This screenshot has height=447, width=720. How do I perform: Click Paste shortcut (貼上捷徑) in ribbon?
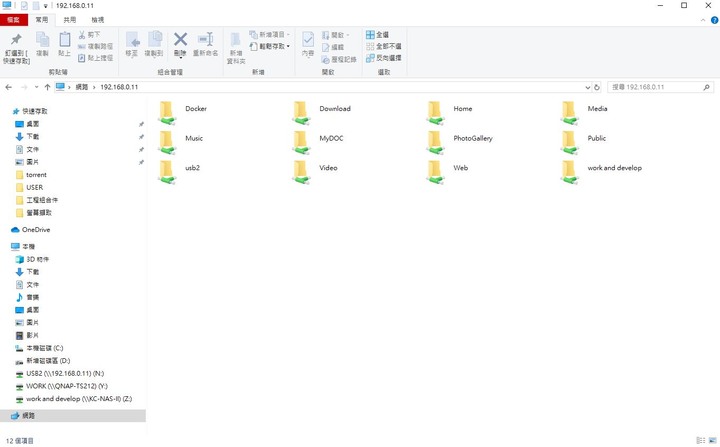(x=95, y=58)
